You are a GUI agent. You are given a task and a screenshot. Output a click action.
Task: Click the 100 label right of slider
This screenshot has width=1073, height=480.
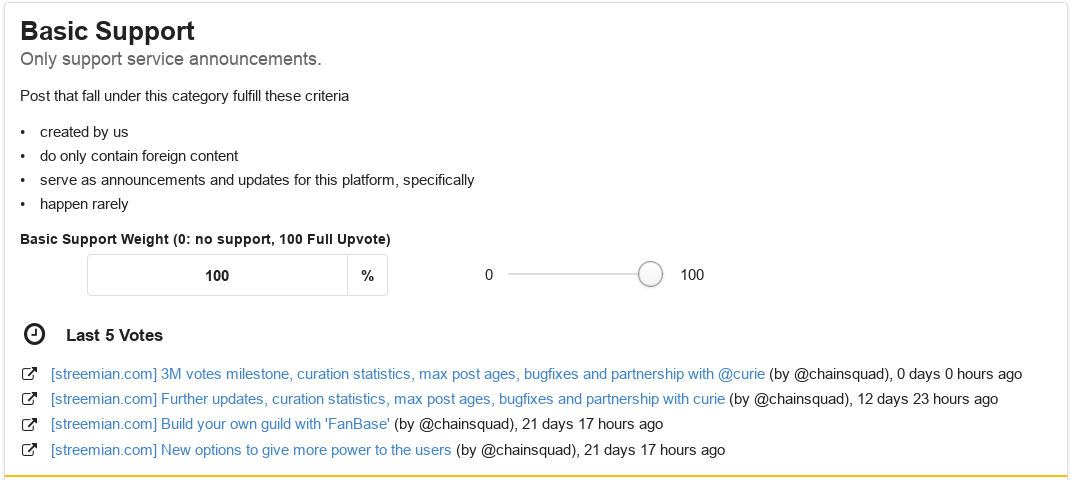click(x=692, y=275)
